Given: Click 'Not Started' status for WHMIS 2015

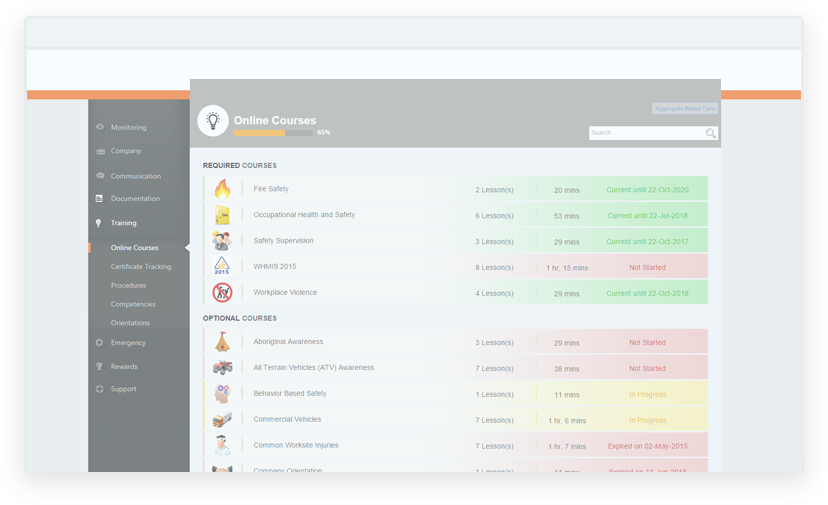Looking at the screenshot, I should point(647,267).
